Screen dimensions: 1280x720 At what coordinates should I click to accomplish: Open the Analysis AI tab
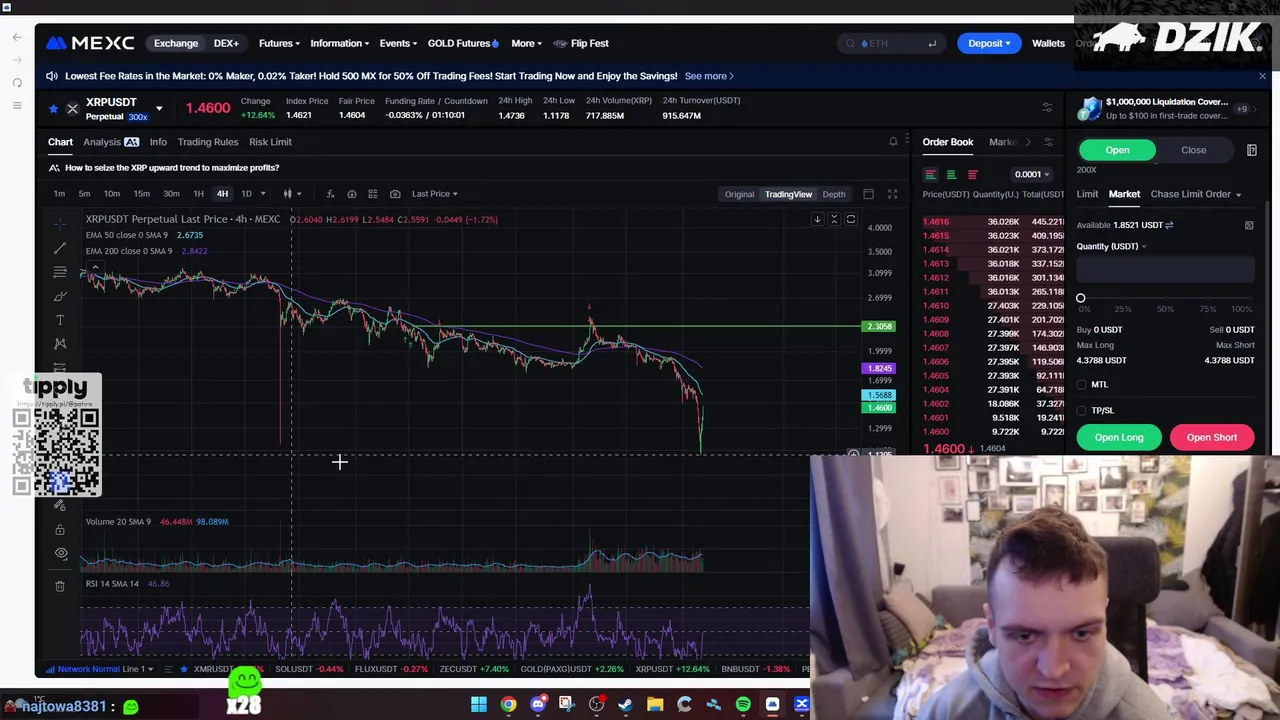point(111,142)
